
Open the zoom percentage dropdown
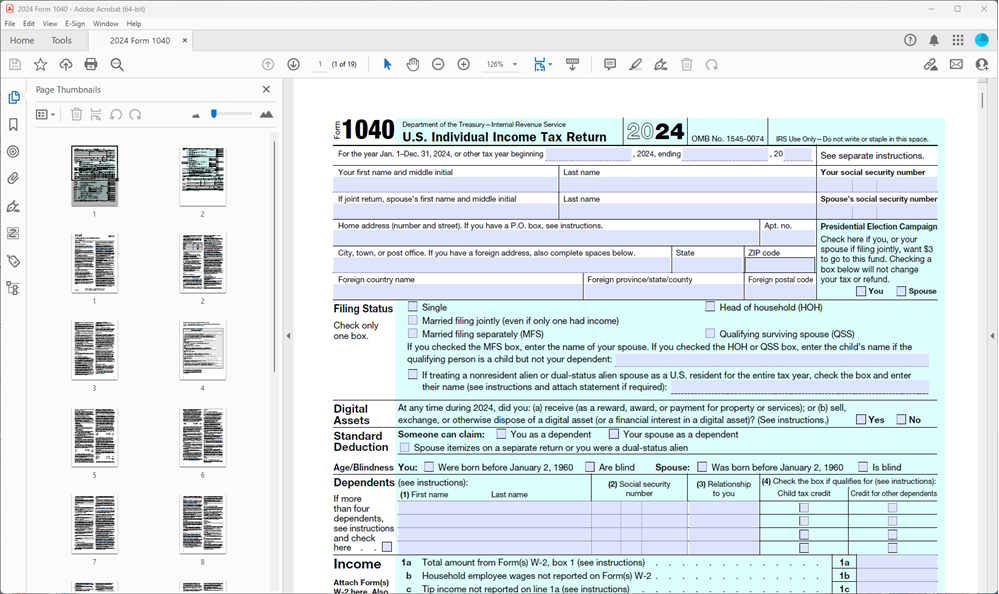(x=515, y=64)
